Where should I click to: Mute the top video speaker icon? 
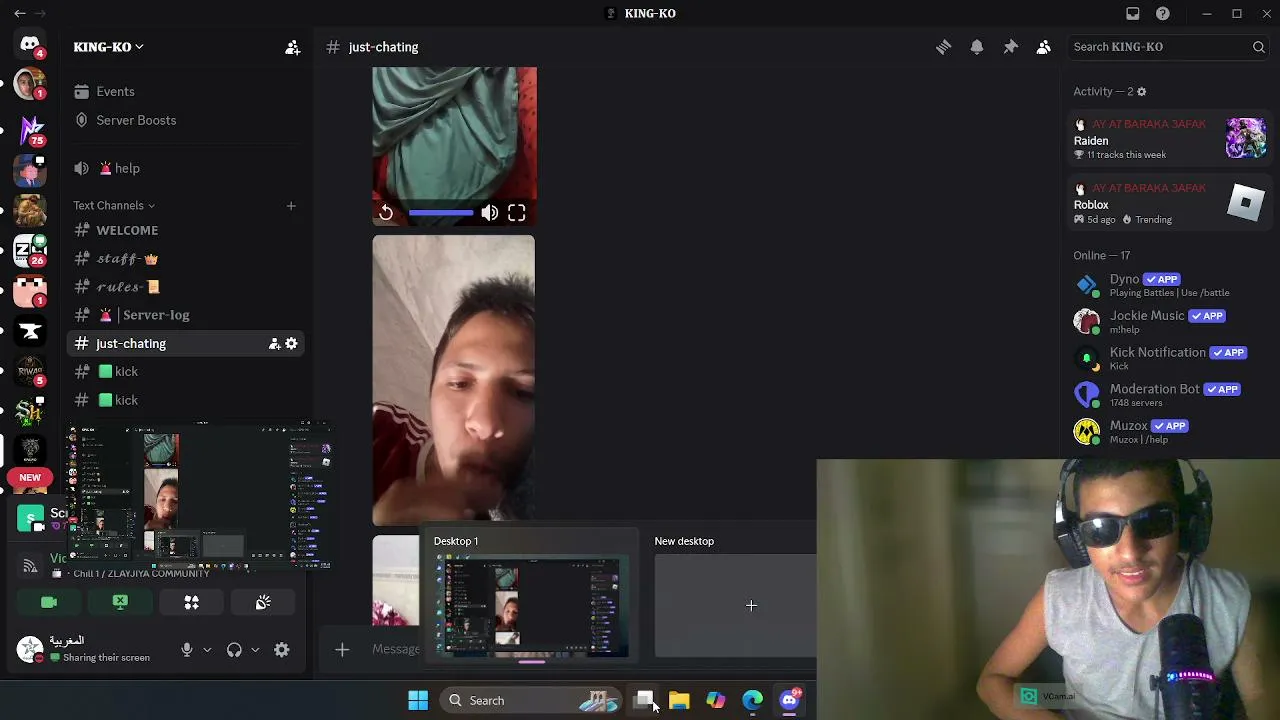point(489,212)
